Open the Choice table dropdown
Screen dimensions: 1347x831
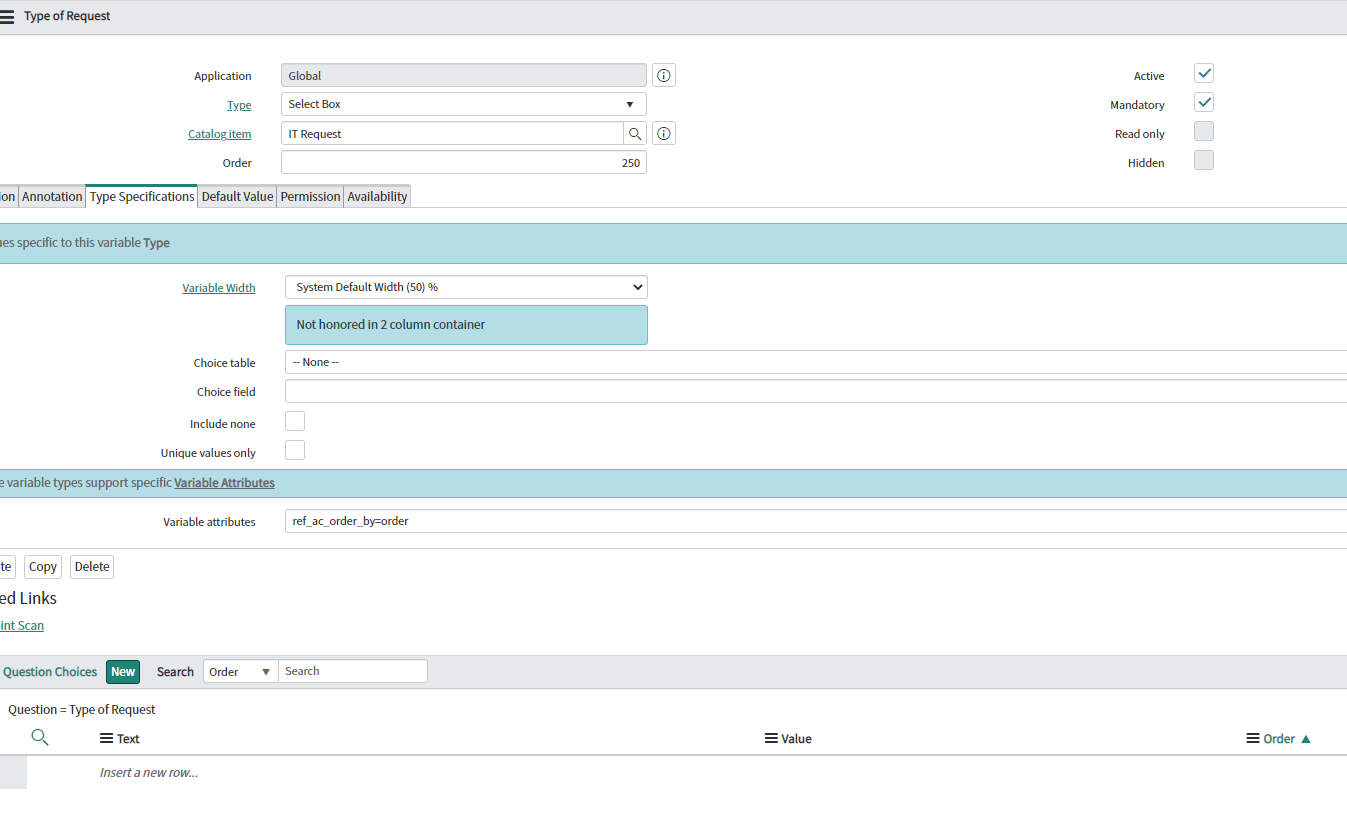(816, 362)
